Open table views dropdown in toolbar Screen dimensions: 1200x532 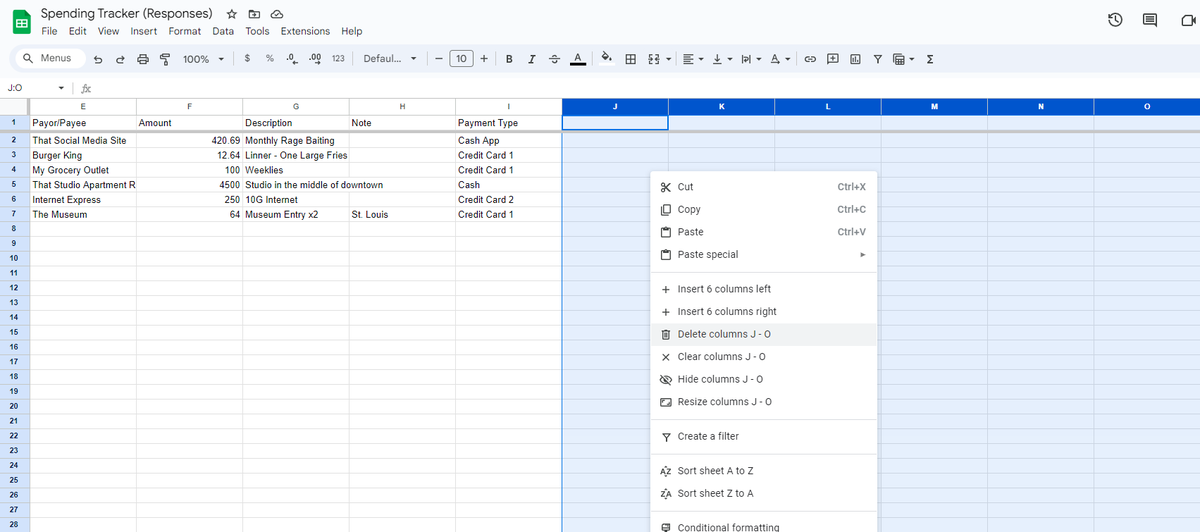pyautogui.click(x=903, y=59)
